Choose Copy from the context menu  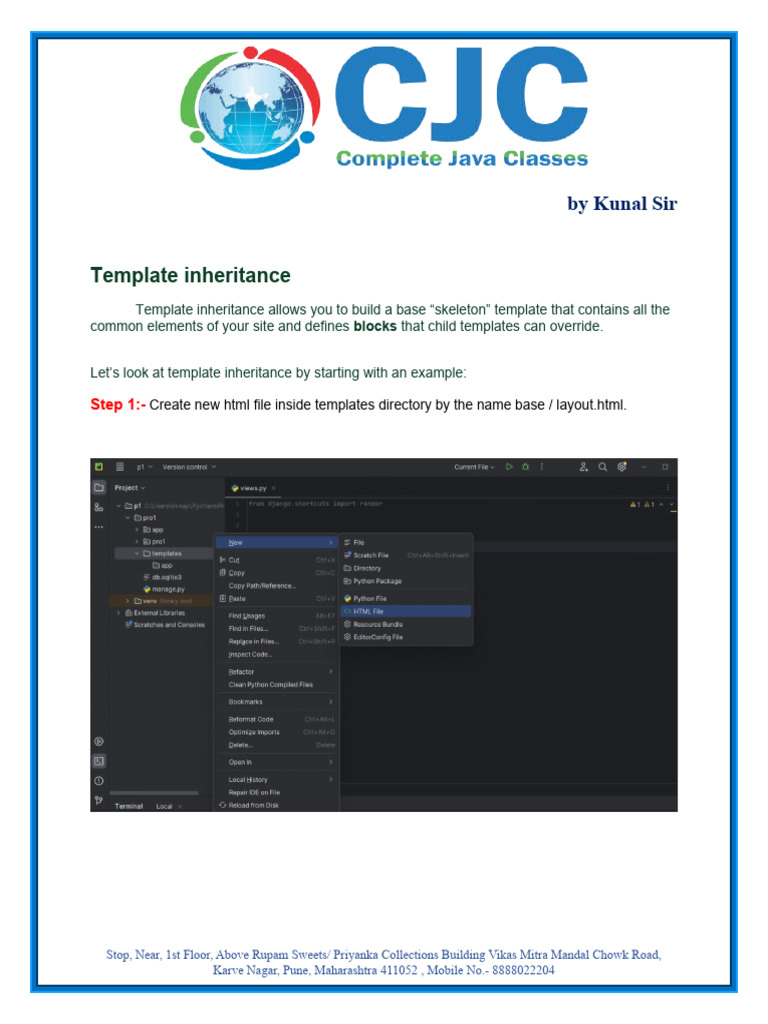click(277, 573)
